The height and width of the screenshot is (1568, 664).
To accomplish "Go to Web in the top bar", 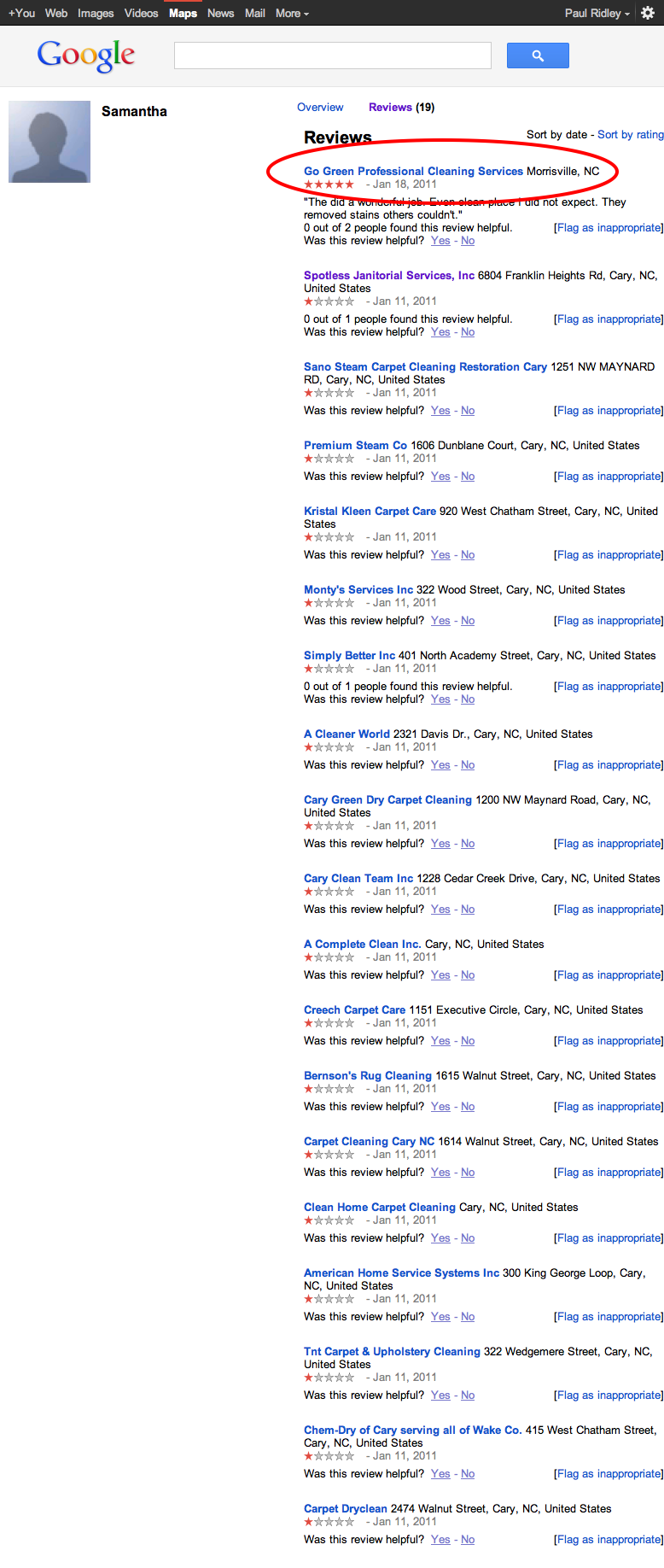I will (x=56, y=13).
